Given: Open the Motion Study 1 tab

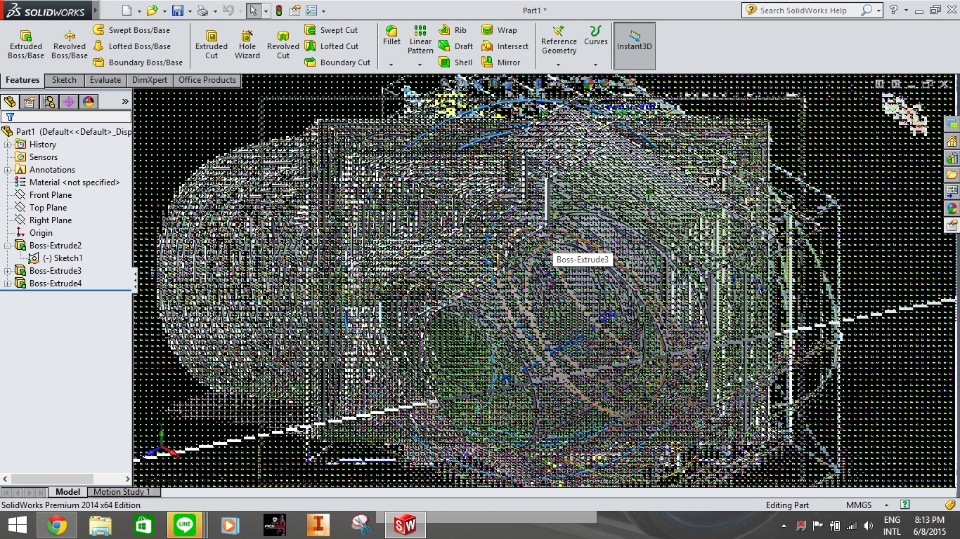Looking at the screenshot, I should [122, 492].
